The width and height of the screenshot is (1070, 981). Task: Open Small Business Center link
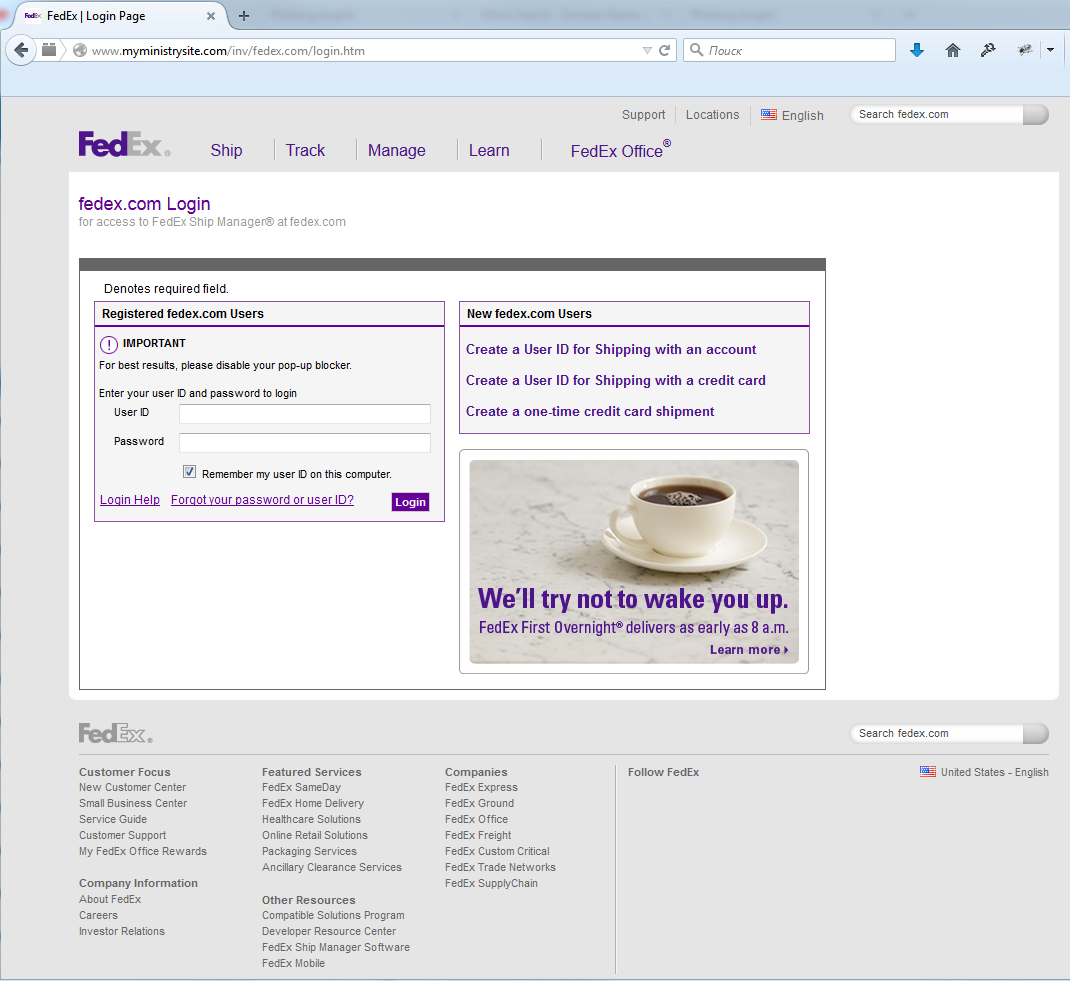click(x=133, y=804)
